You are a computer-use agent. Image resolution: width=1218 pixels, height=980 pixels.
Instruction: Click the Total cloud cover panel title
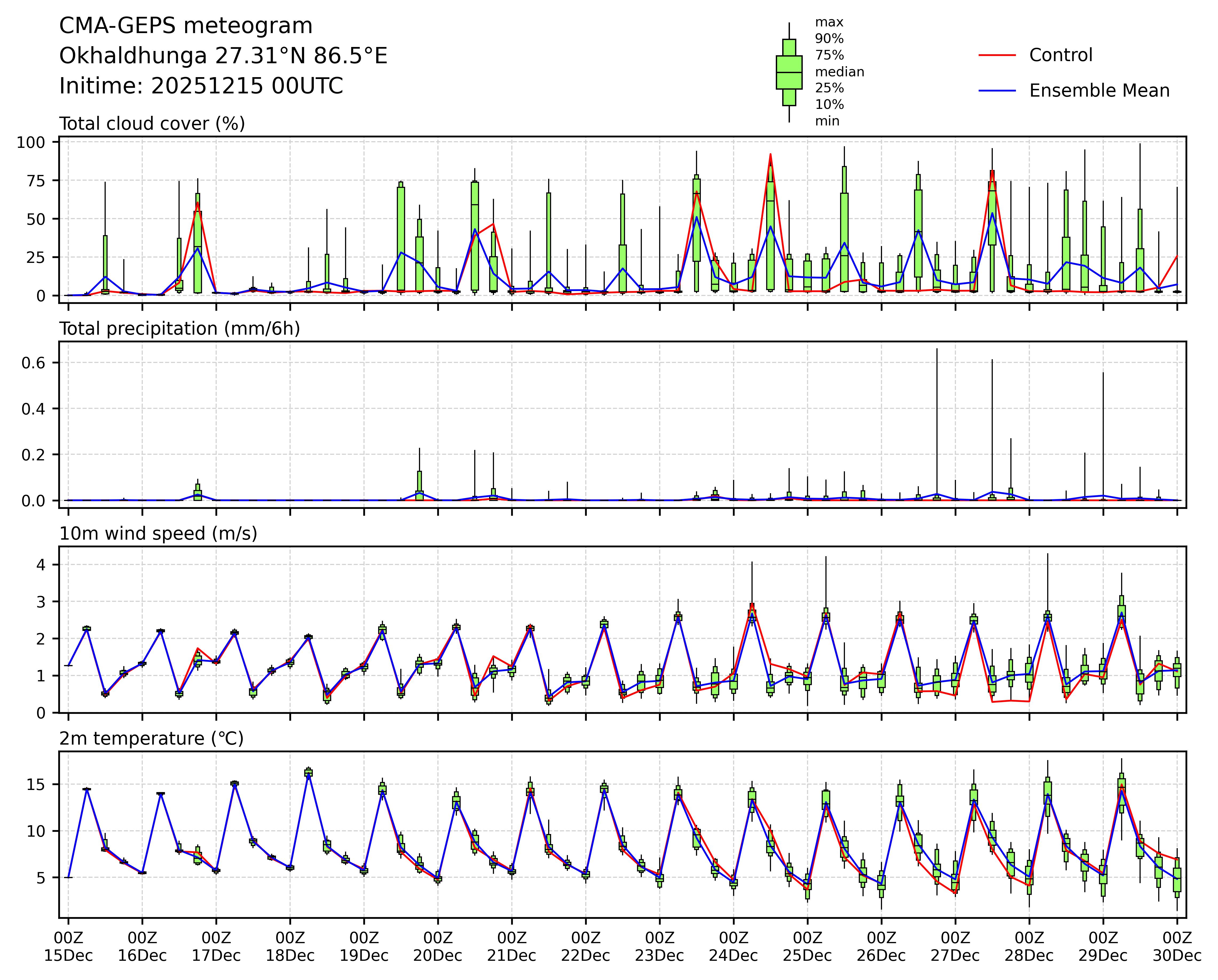click(152, 124)
